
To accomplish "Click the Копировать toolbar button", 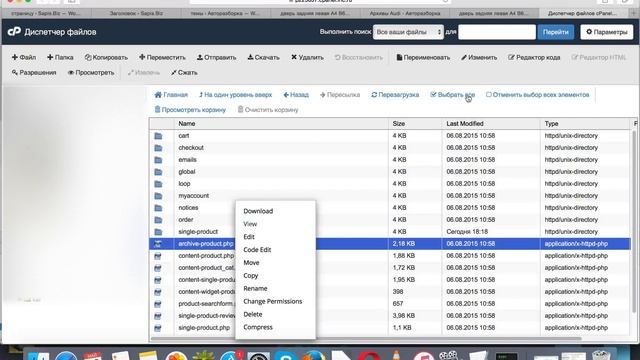I will pyautogui.click(x=106, y=58).
